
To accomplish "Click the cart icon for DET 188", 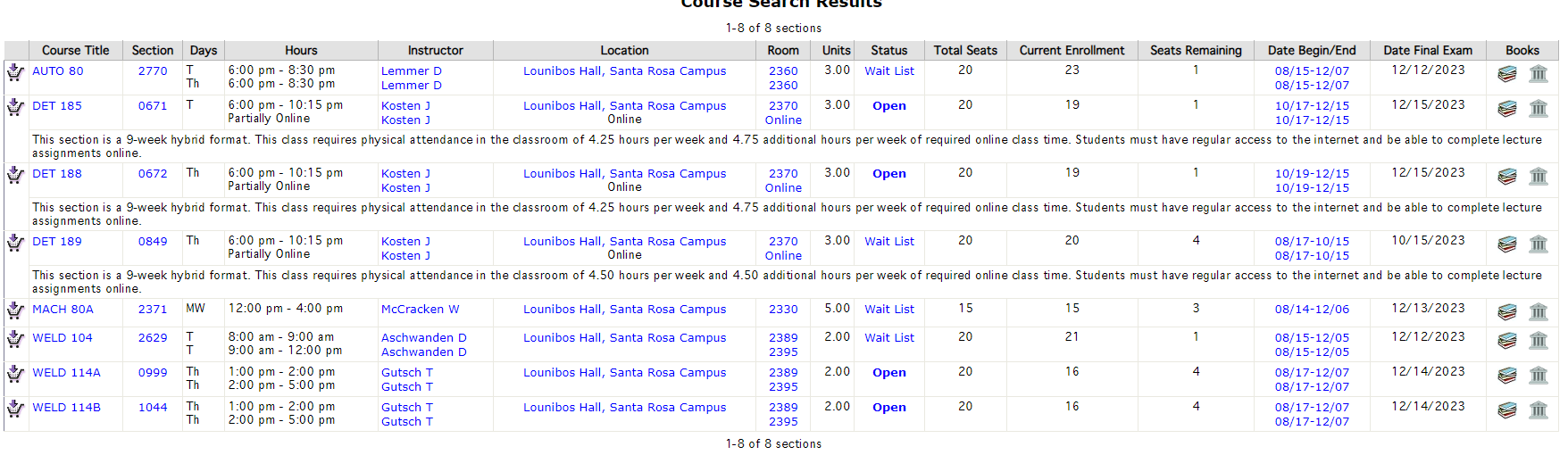I will point(15,175).
